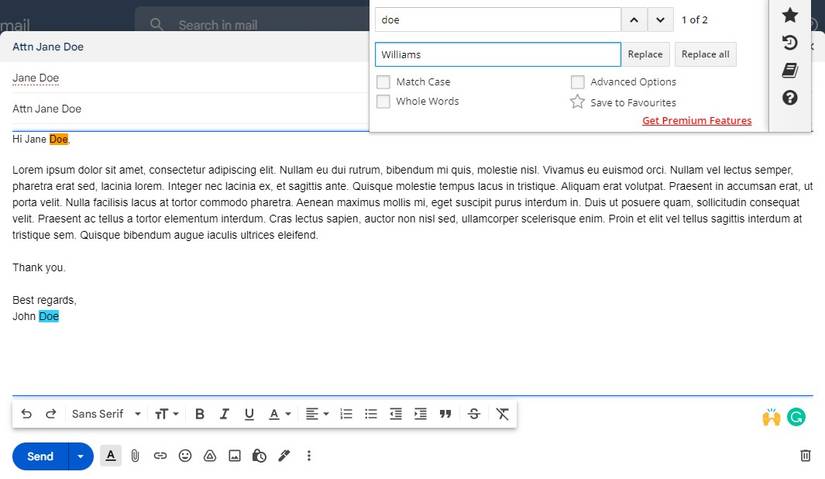The width and height of the screenshot is (825, 479).
Task: Insert a link
Action: [160, 456]
